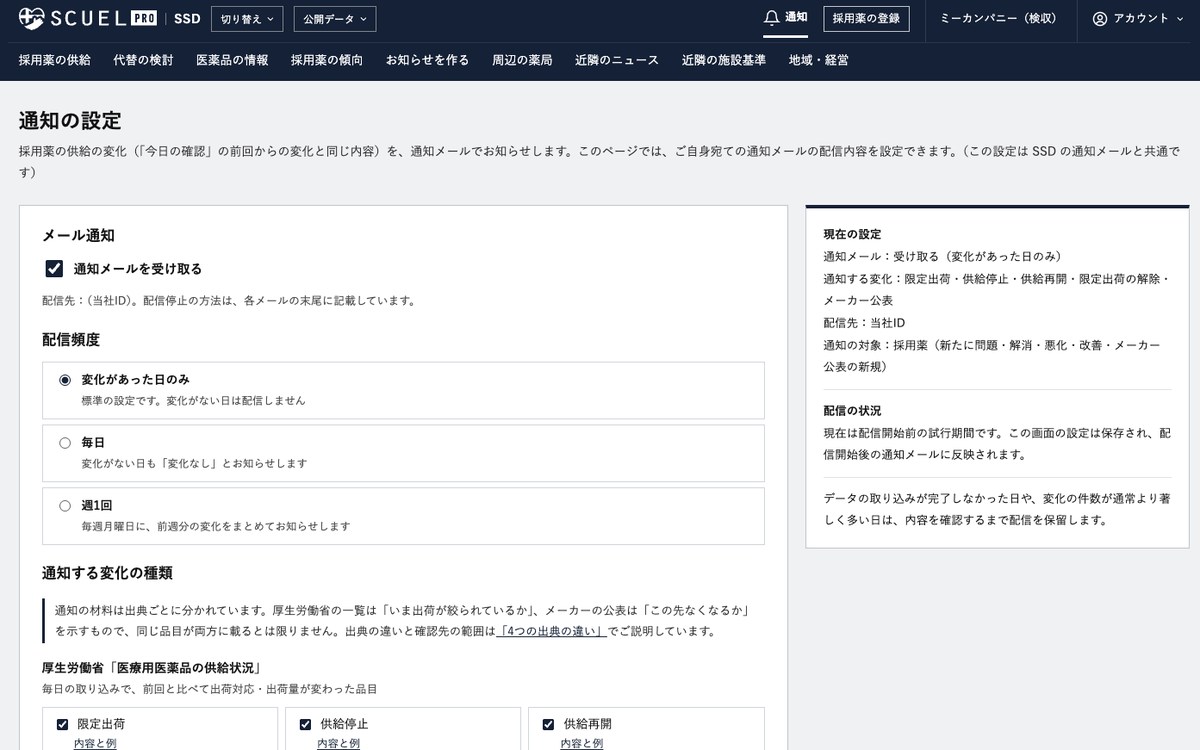Open the 代替の検討 menu
The image size is (1200, 750).
click(x=143, y=60)
